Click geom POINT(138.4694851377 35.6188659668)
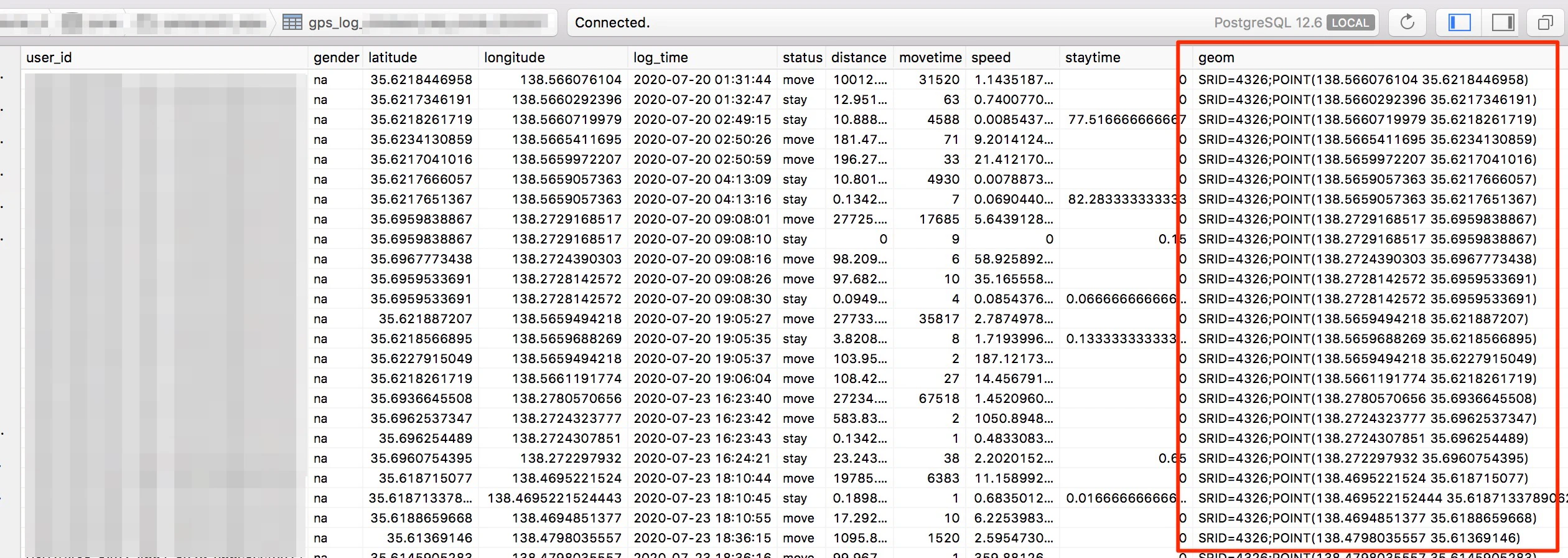This screenshot has height=558, width=1568. tap(1368, 518)
